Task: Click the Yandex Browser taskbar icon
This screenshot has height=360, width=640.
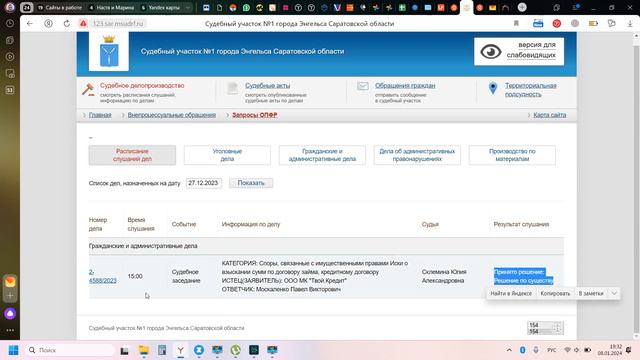Action: (x=180, y=350)
